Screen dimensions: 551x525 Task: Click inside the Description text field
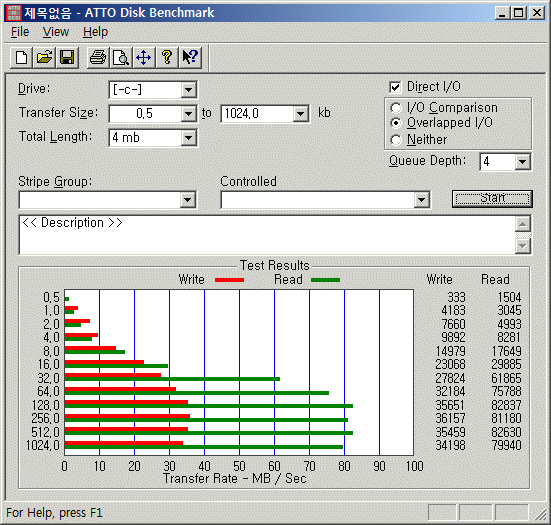267,235
